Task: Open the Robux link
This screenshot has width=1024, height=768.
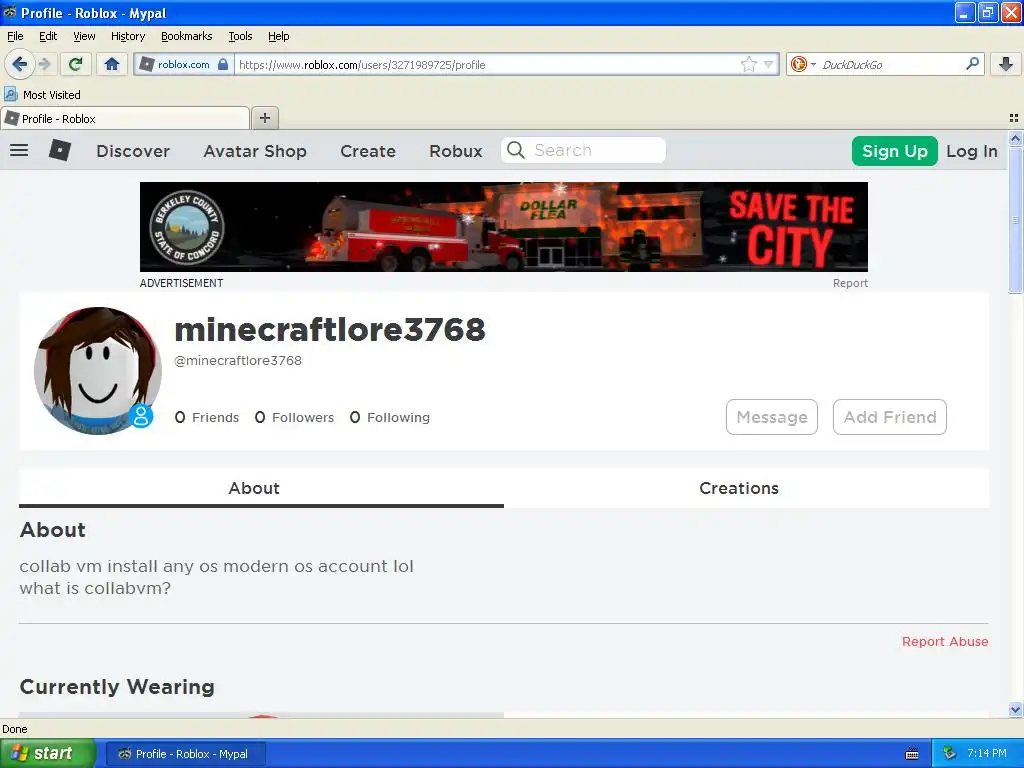Action: 456,151
